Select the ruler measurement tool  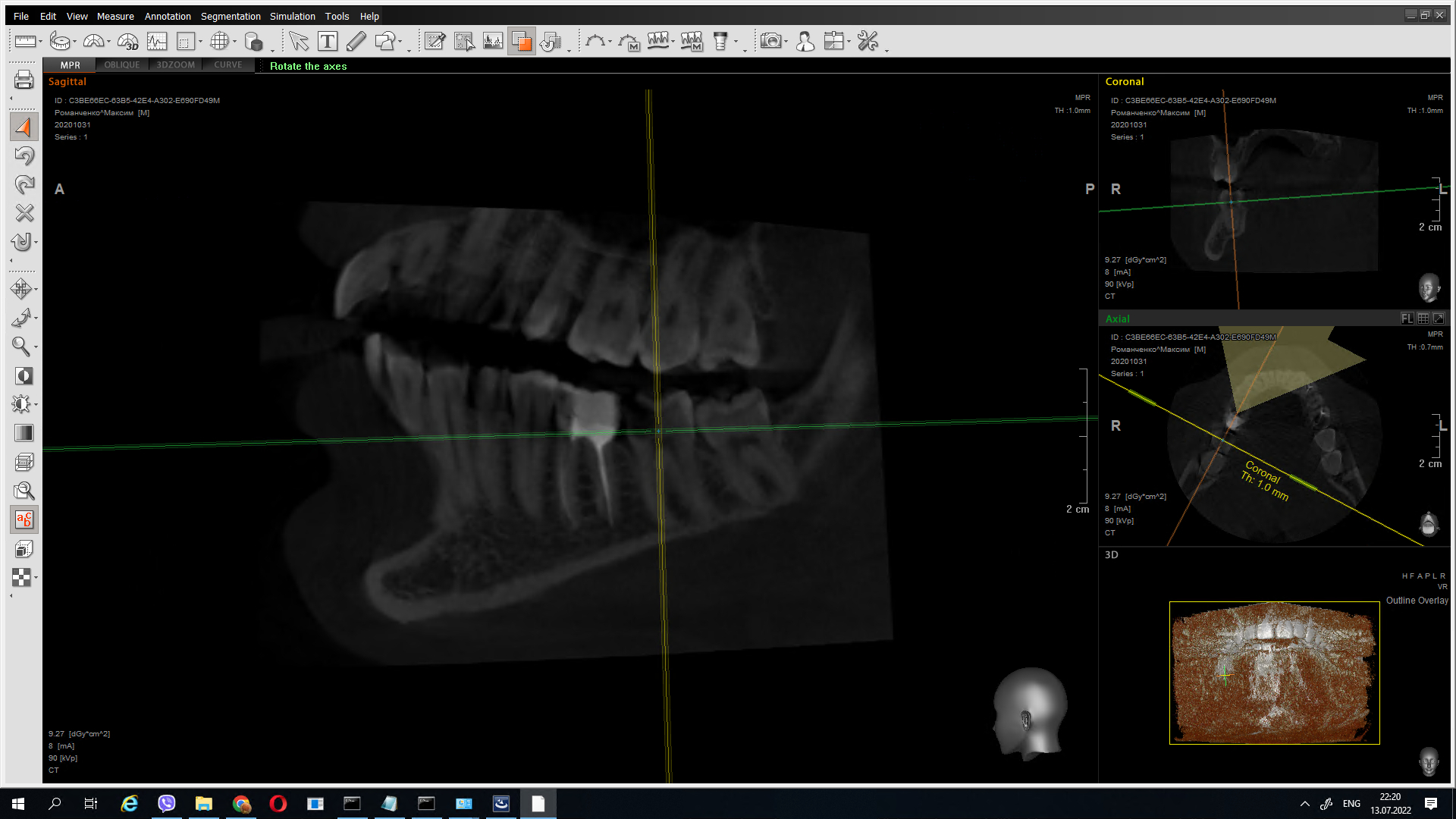click(x=24, y=41)
